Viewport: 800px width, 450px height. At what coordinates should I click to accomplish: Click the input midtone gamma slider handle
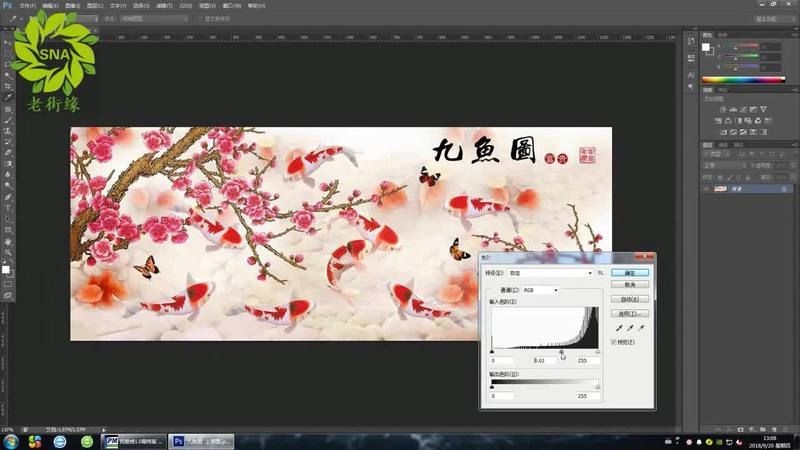pos(561,352)
